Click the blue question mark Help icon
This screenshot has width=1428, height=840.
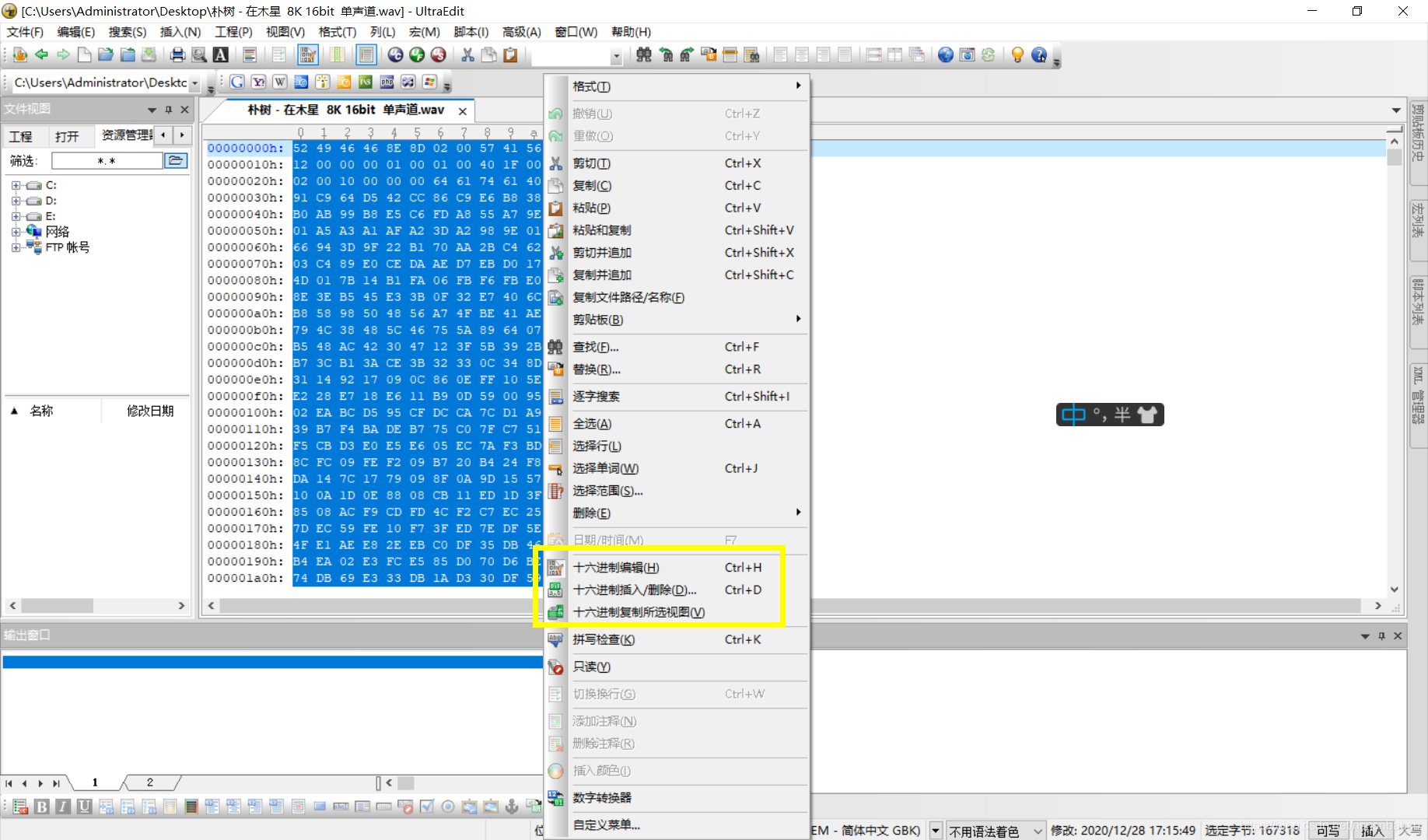[1039, 54]
